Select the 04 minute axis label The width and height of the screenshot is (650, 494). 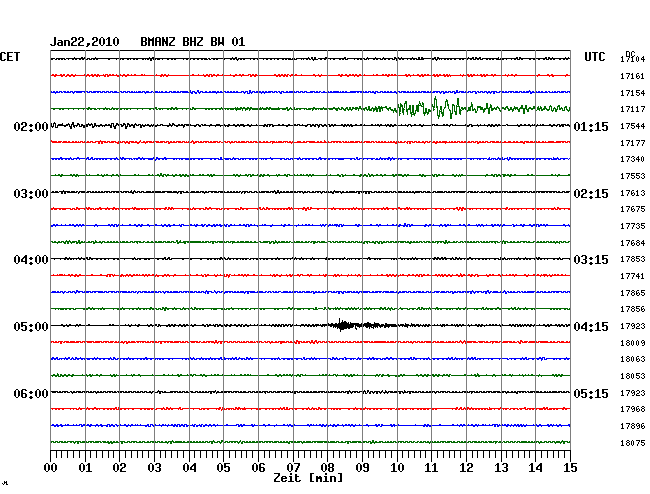(189, 468)
